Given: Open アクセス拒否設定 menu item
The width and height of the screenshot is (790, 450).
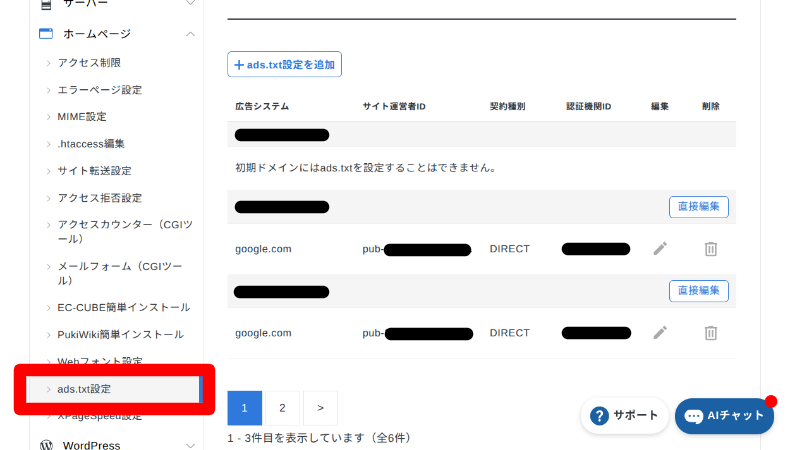Looking at the screenshot, I should (100, 198).
